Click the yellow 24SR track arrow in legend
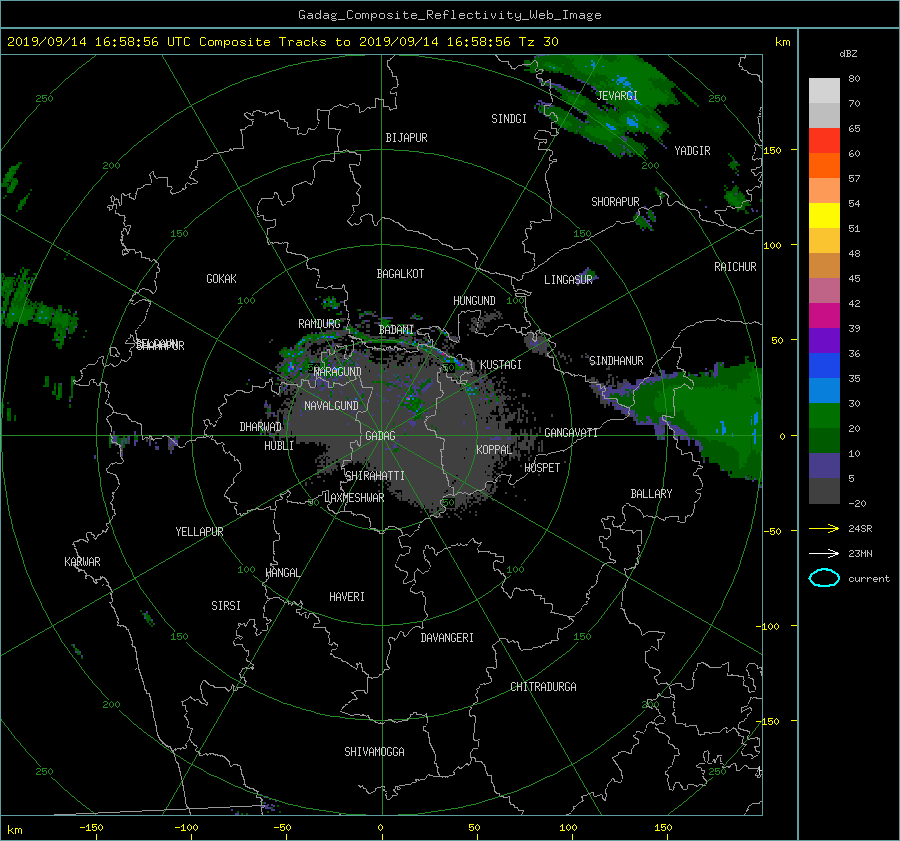Screen dimensions: 900x841 824,528
